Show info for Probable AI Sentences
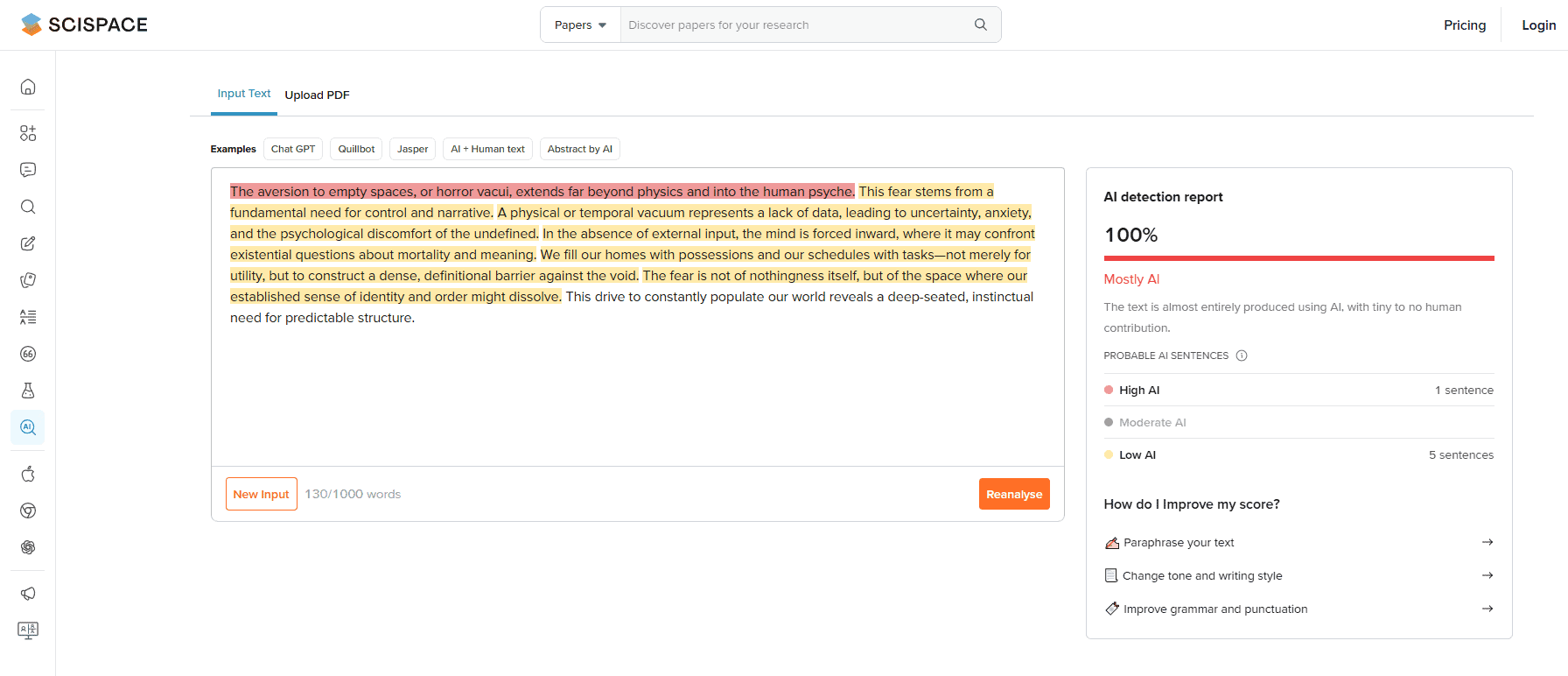Image resolution: width=1568 pixels, height=676 pixels. (x=1241, y=356)
